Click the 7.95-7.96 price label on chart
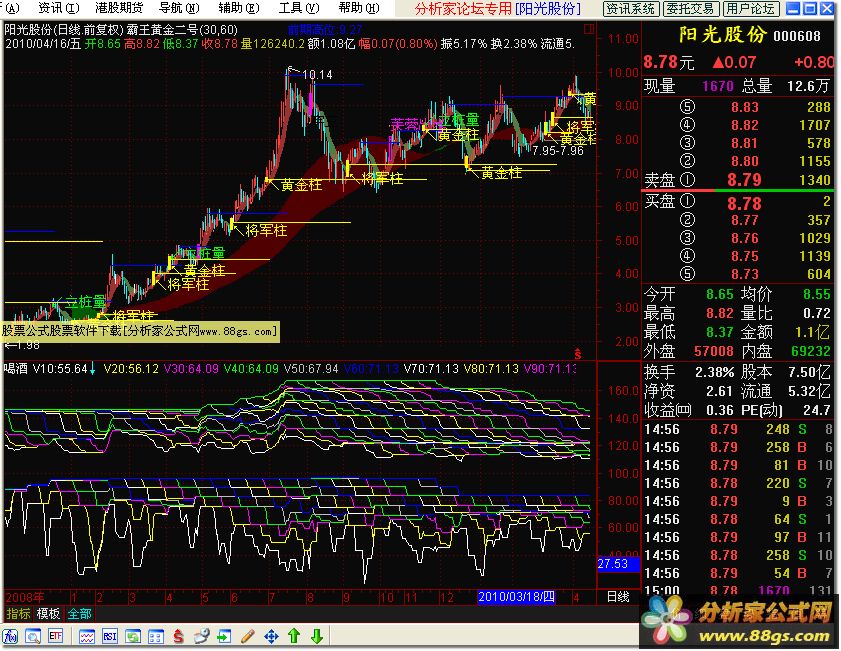The width and height of the screenshot is (841, 651). [557, 151]
